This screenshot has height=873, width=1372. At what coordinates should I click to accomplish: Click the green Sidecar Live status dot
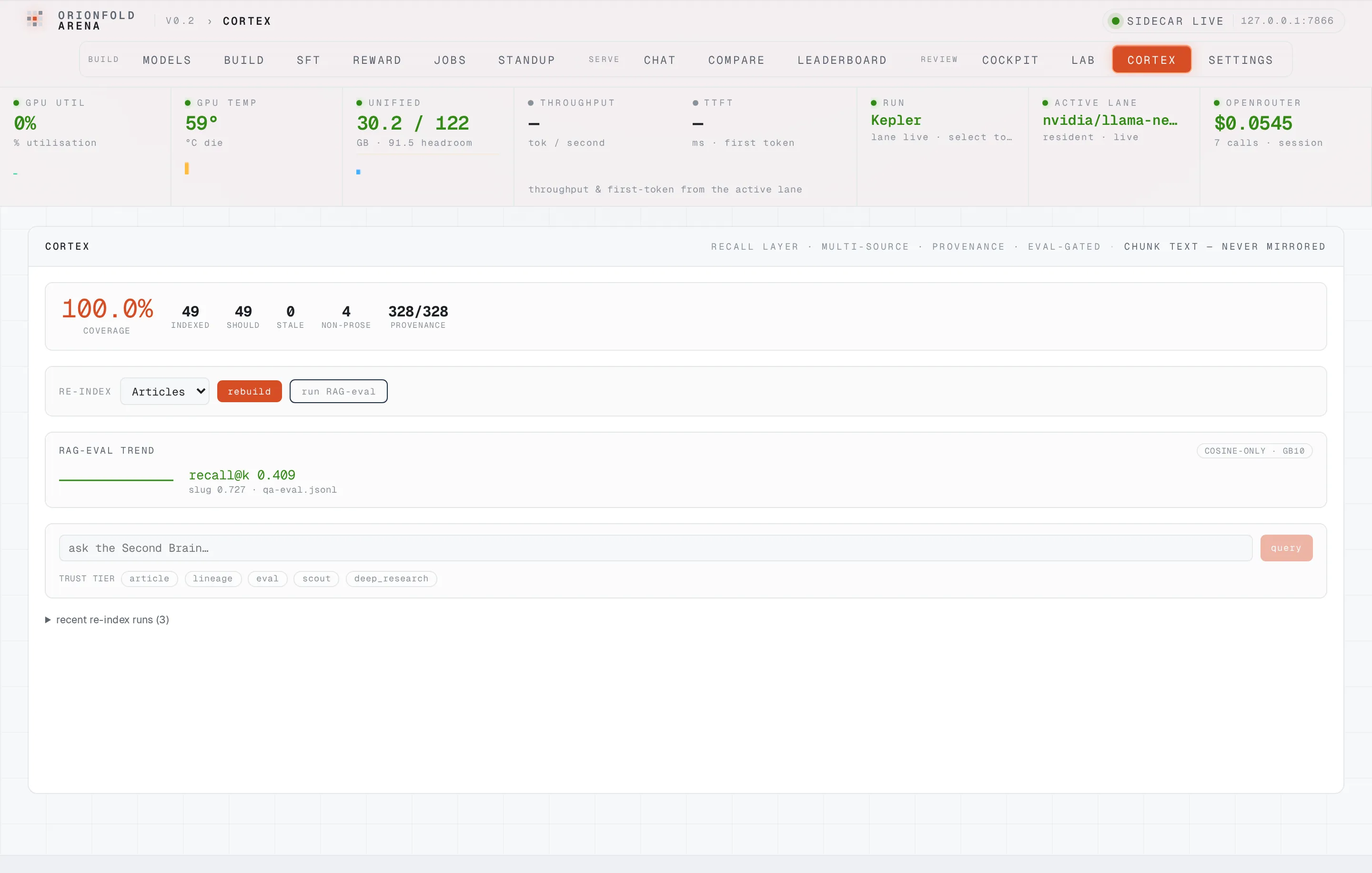click(x=1116, y=21)
